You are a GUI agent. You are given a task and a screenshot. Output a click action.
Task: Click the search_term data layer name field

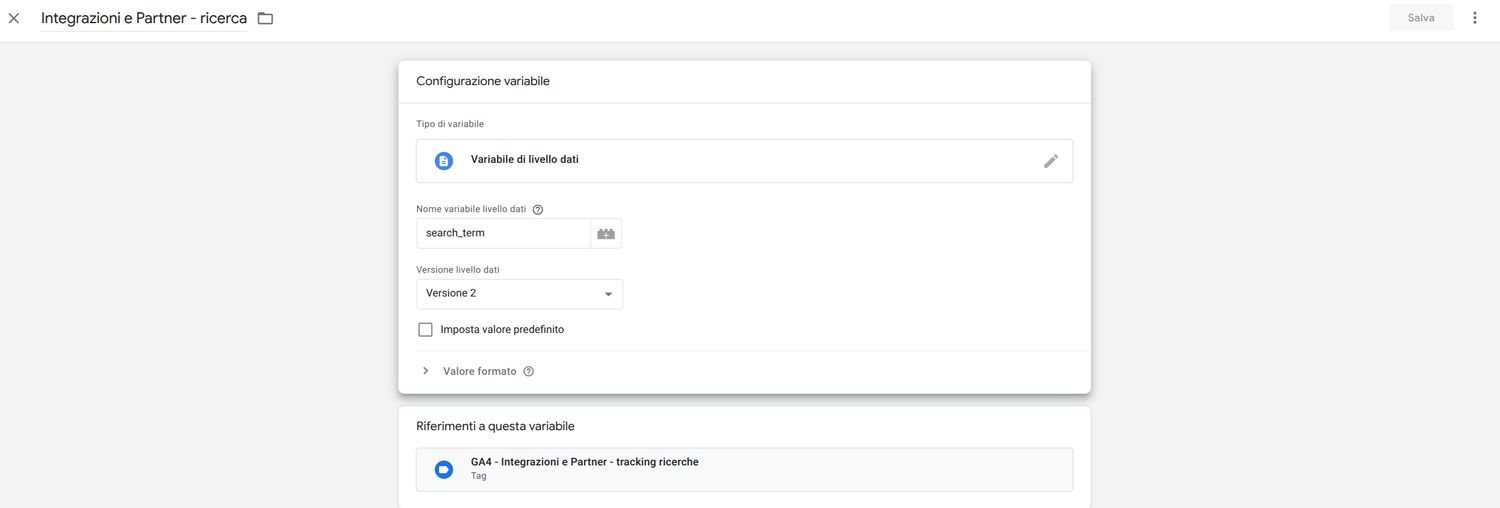click(x=503, y=234)
